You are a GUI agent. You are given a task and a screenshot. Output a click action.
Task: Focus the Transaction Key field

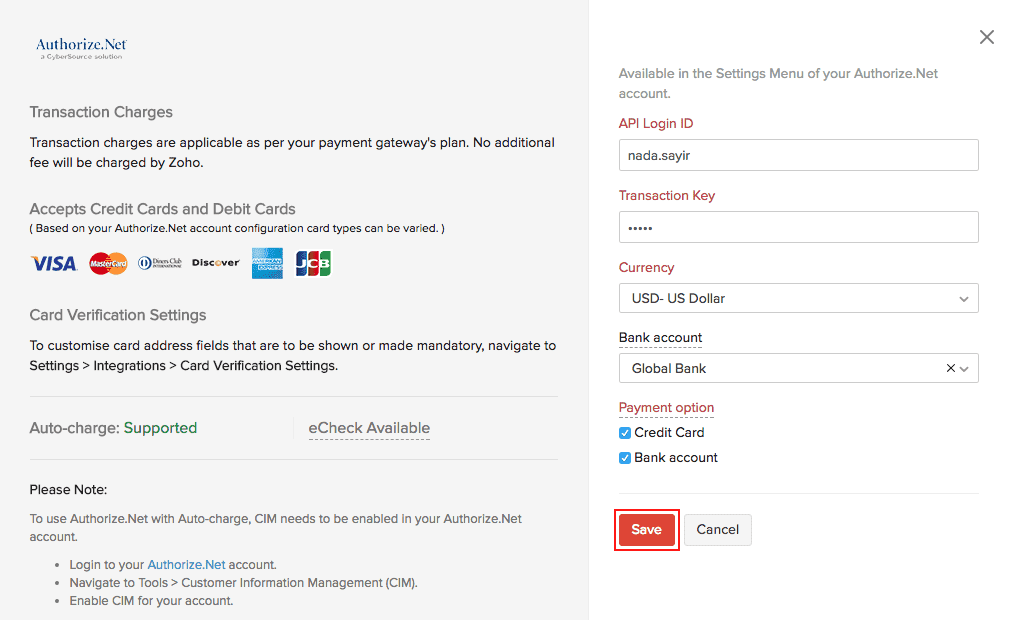click(798, 227)
